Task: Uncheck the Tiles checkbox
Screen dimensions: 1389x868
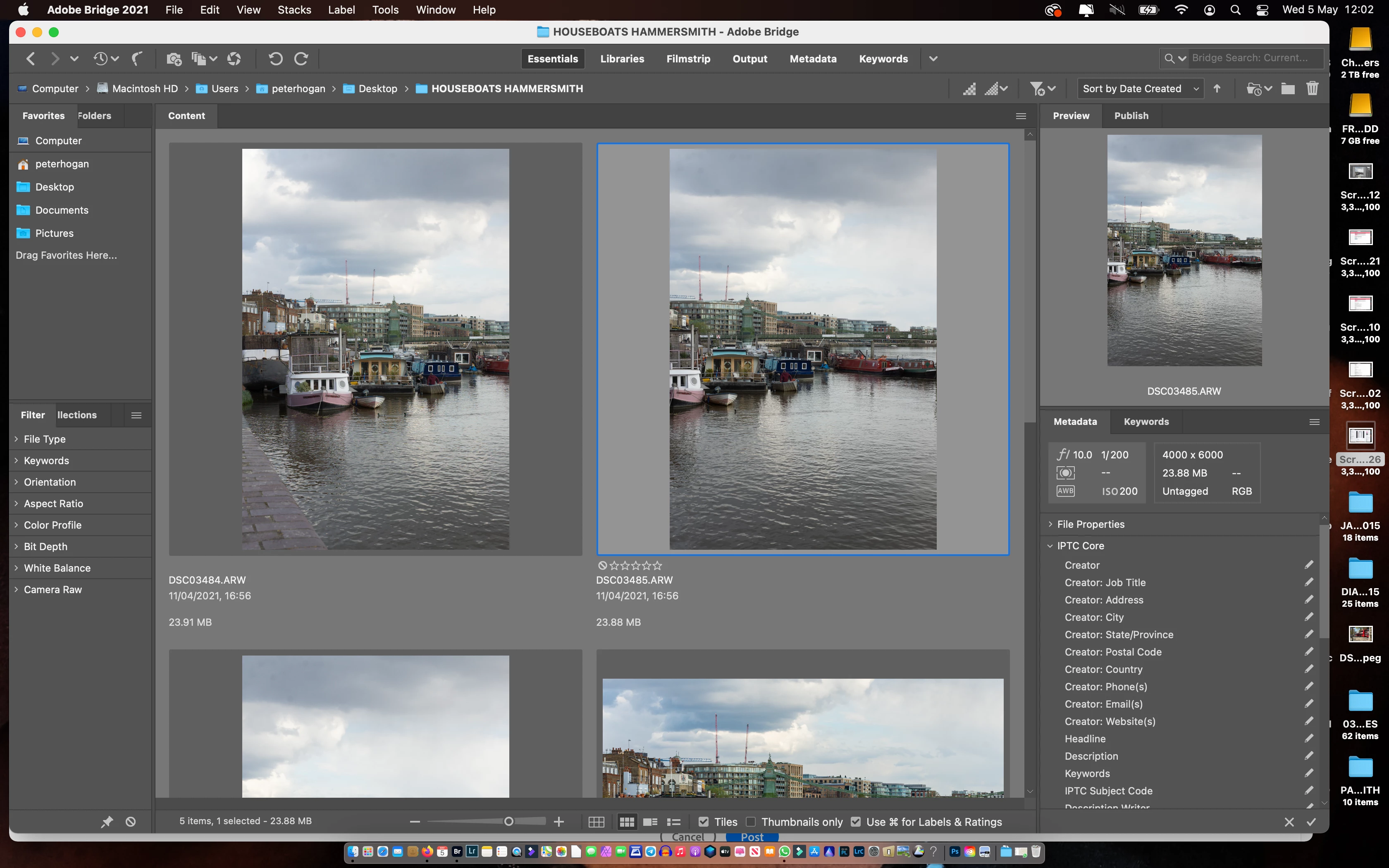Action: click(x=704, y=822)
